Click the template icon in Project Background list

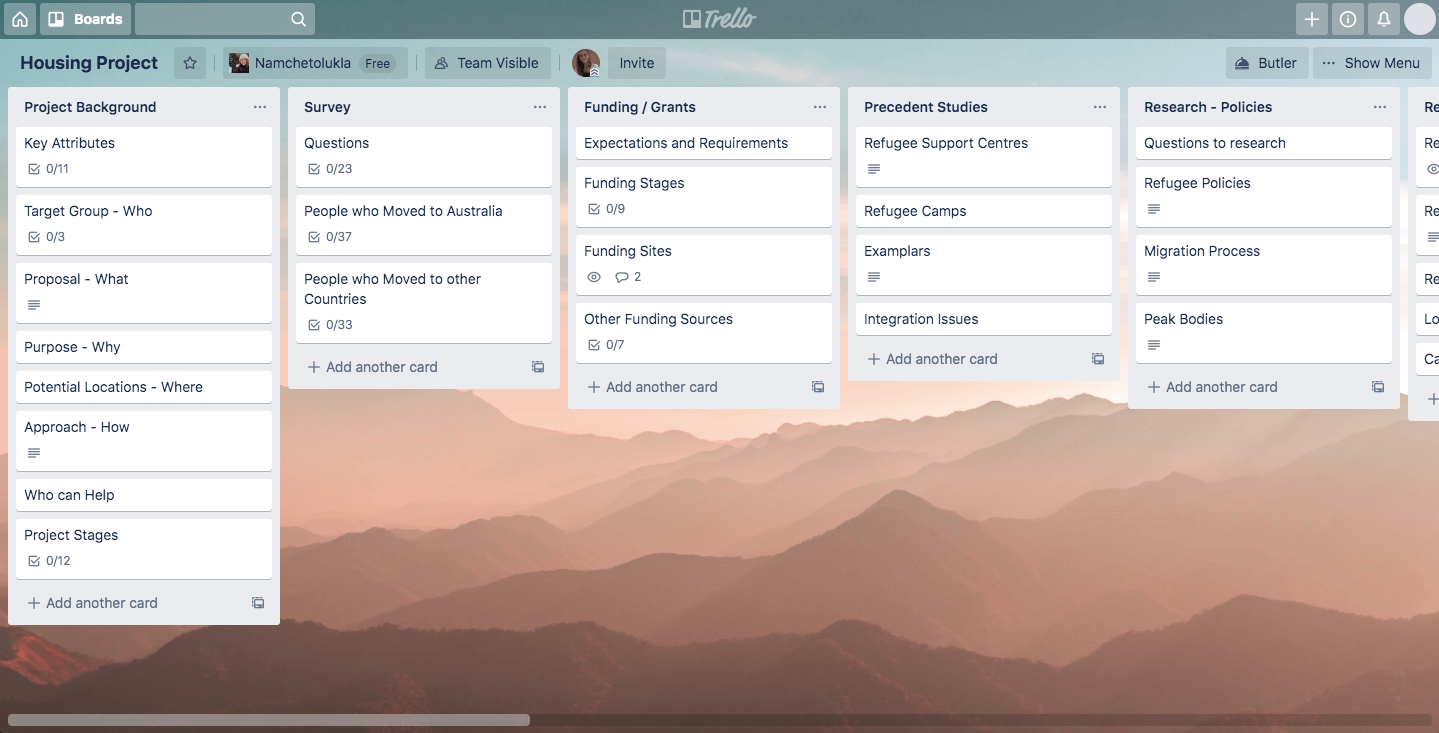click(x=258, y=603)
